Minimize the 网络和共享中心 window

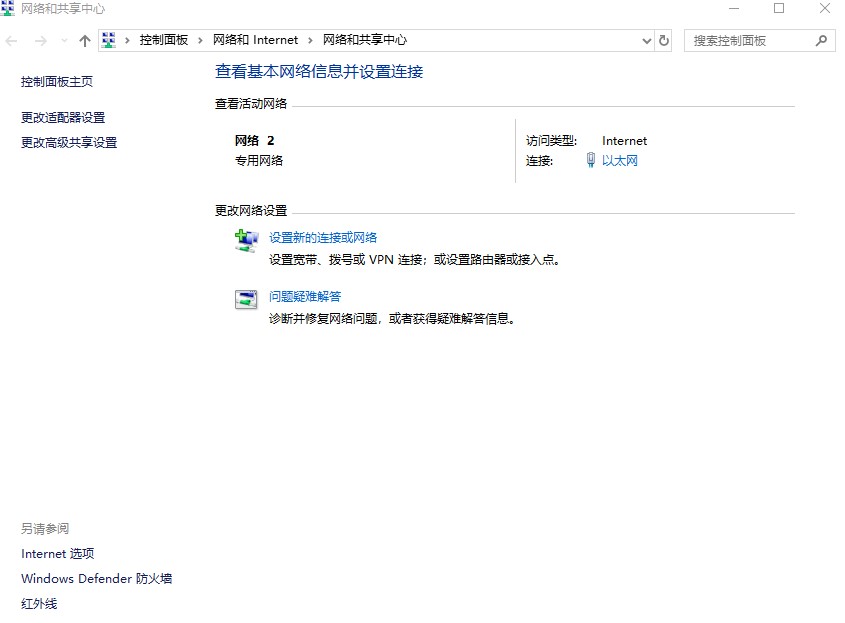(x=733, y=8)
